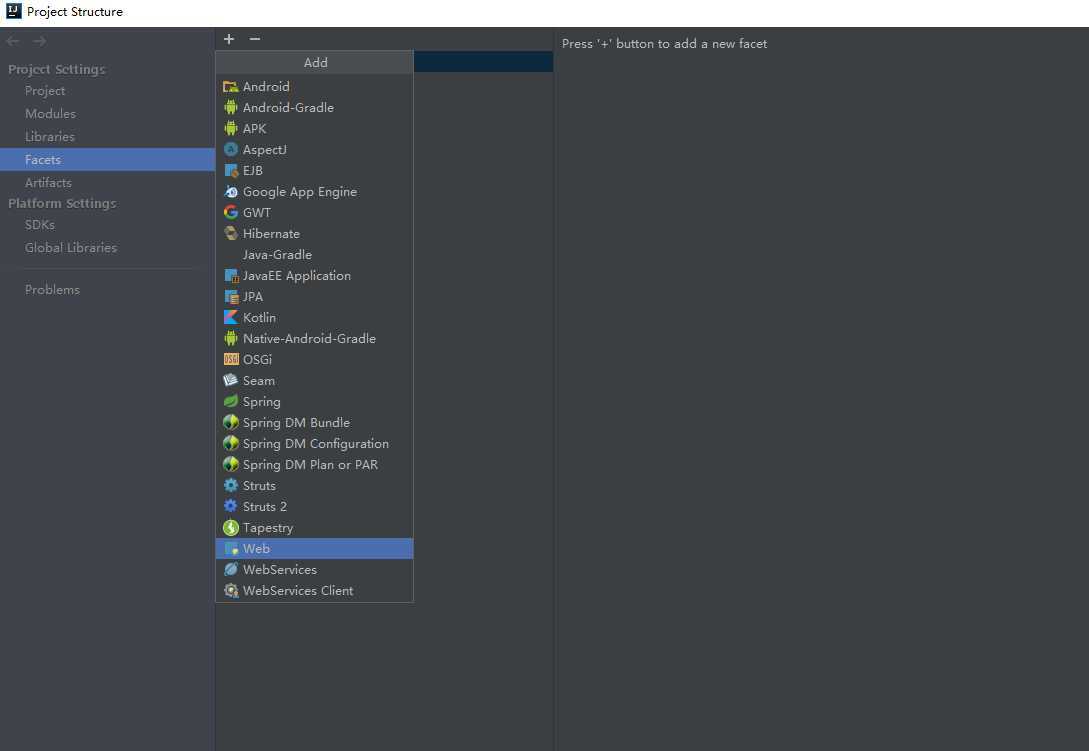The image size is (1089, 751).
Task: Select Kotlin facet entry
Action: pos(314,317)
